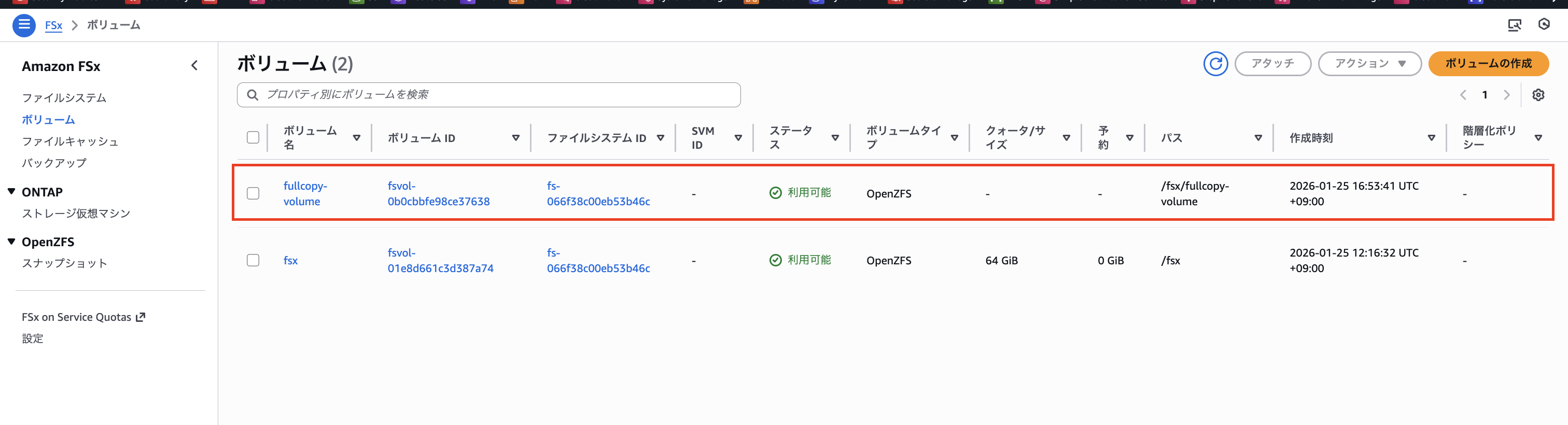
Task: Click the hexagon icon at top right
Action: click(1544, 24)
